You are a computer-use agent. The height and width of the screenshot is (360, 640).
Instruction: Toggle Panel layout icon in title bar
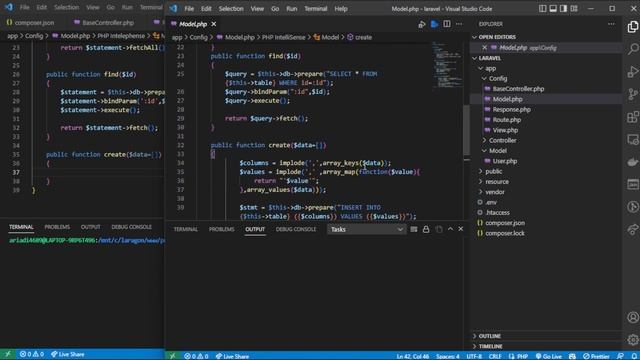553,9
